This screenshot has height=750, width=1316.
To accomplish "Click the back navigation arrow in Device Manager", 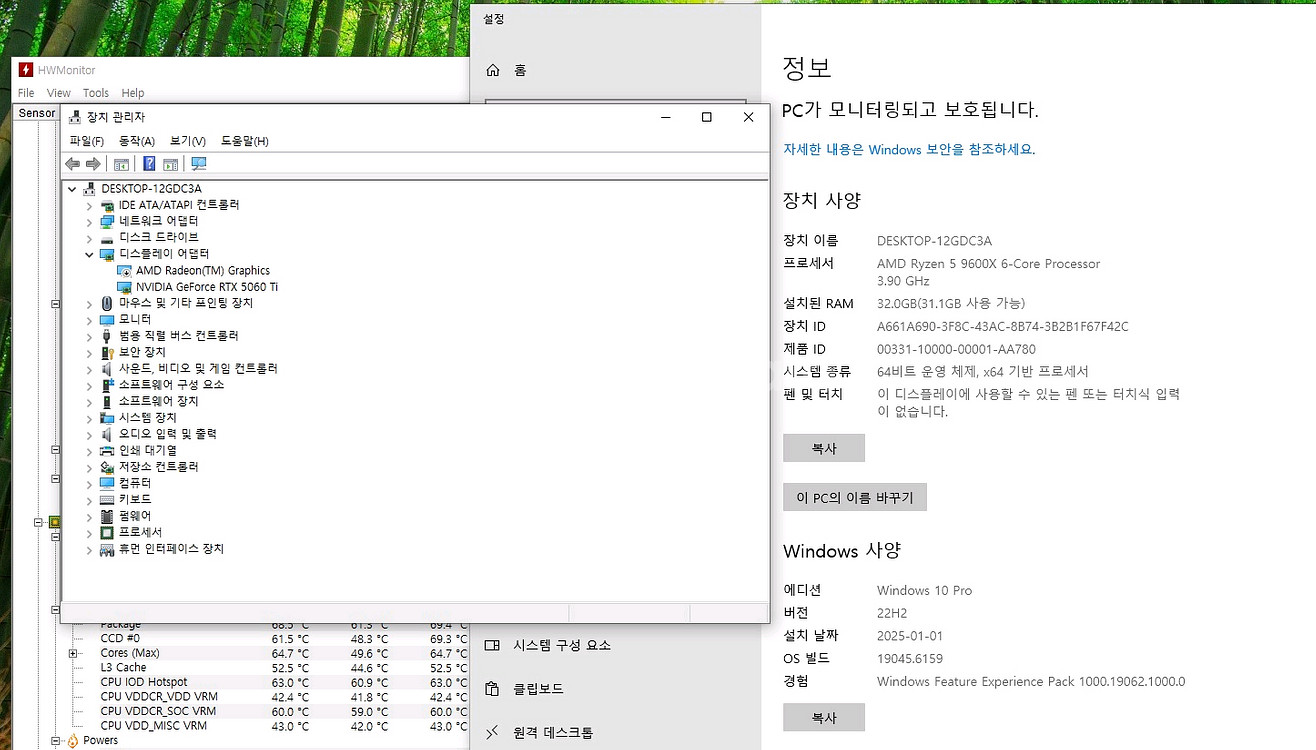I will (x=72, y=163).
